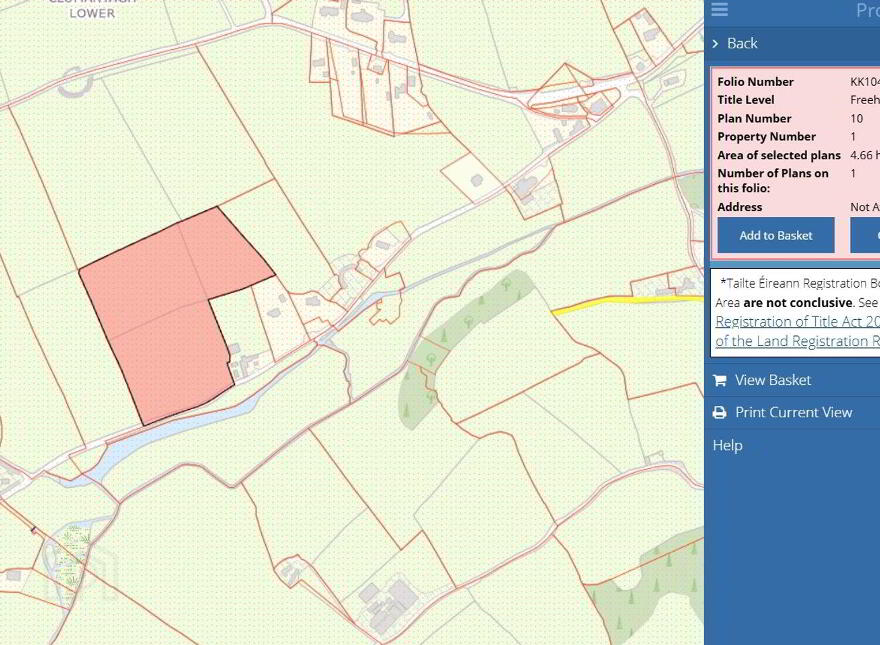The image size is (880, 645).
Task: Click the Address label
Action: (739, 207)
